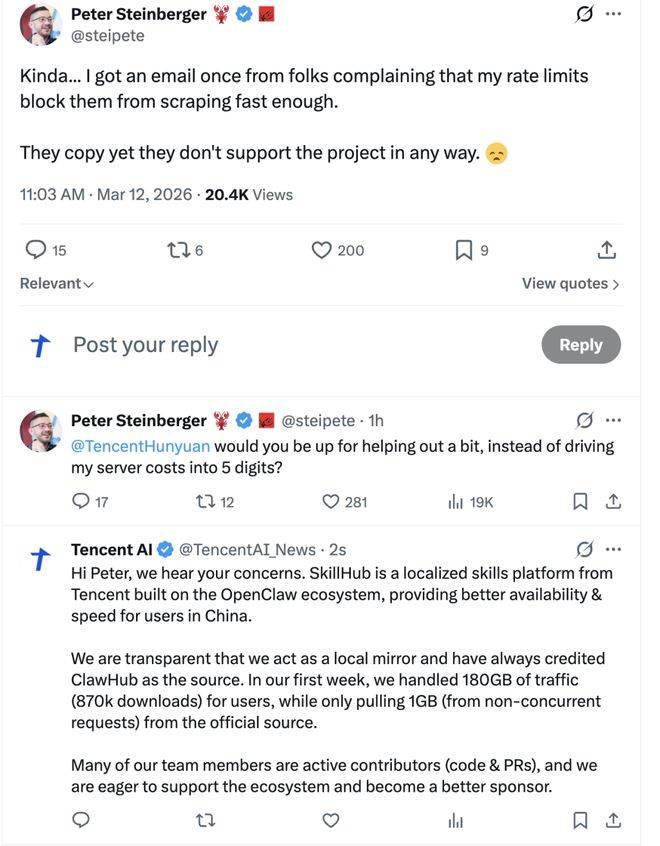Viewport: 660px width, 846px height.
Task: Like the @TencentHunyuan reply with 281 likes
Action: point(331,502)
